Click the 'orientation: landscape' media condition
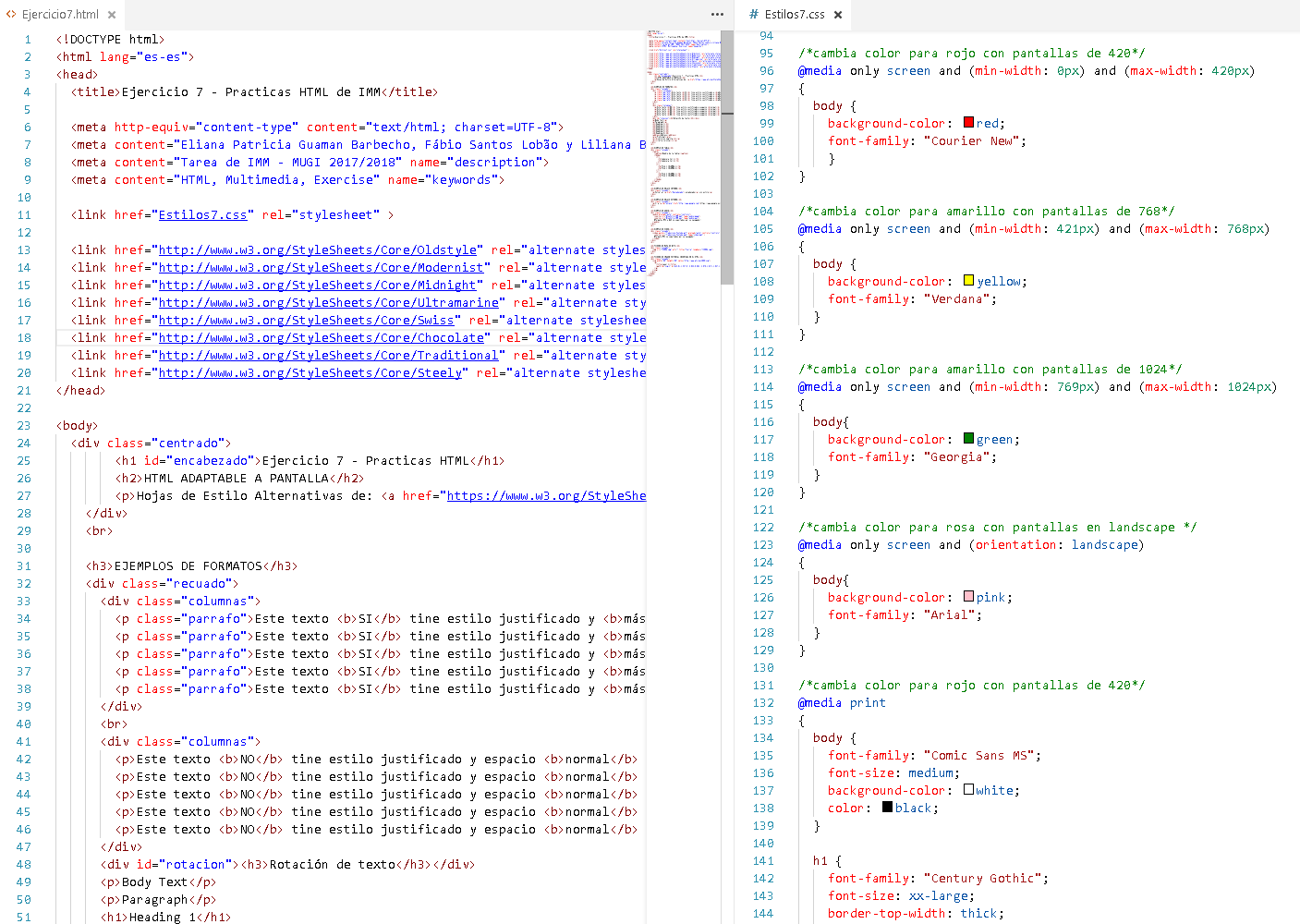 pyautogui.click(x=1057, y=545)
